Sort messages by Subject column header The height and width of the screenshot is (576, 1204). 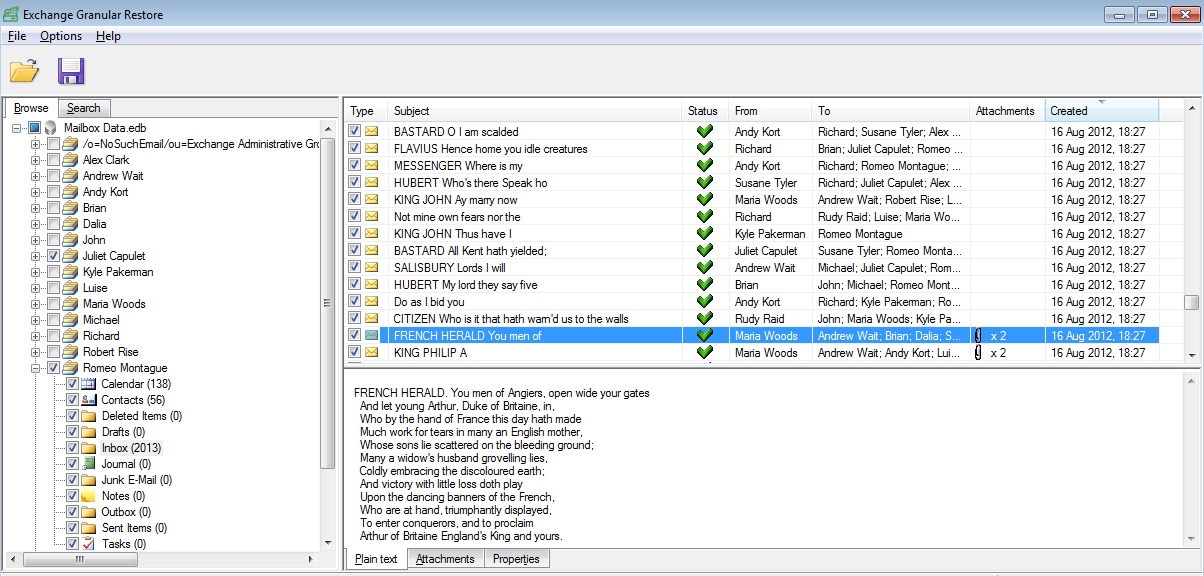click(x=535, y=111)
